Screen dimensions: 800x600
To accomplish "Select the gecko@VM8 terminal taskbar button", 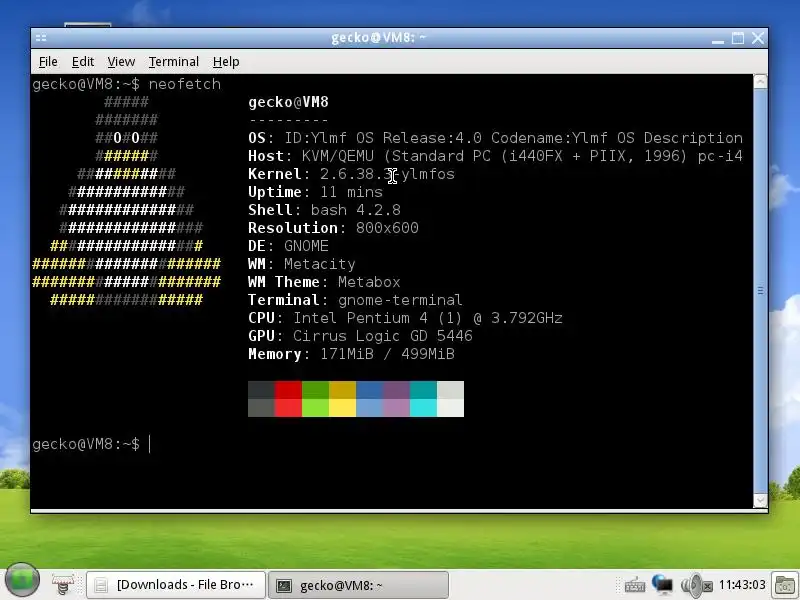I will (358, 585).
